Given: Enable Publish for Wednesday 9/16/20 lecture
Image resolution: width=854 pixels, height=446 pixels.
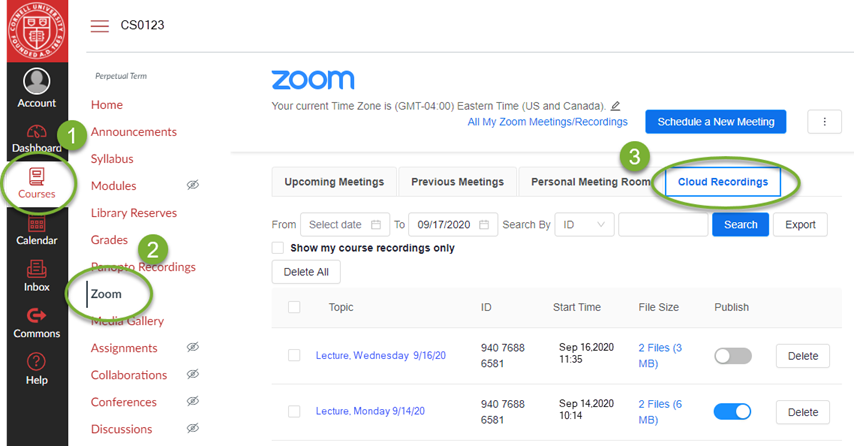Looking at the screenshot, I should tap(733, 356).
